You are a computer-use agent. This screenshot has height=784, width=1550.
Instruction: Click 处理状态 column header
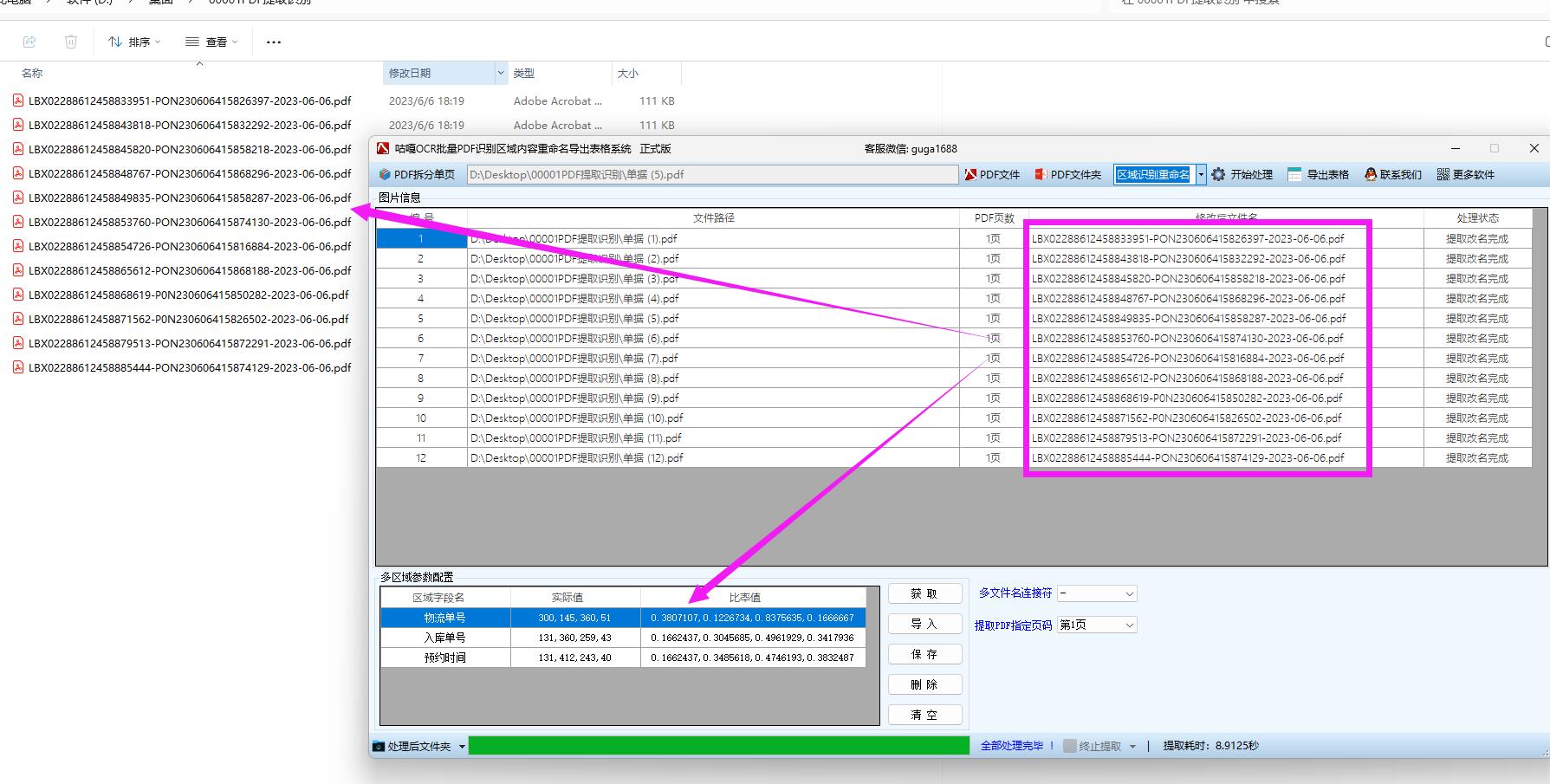(x=1477, y=217)
